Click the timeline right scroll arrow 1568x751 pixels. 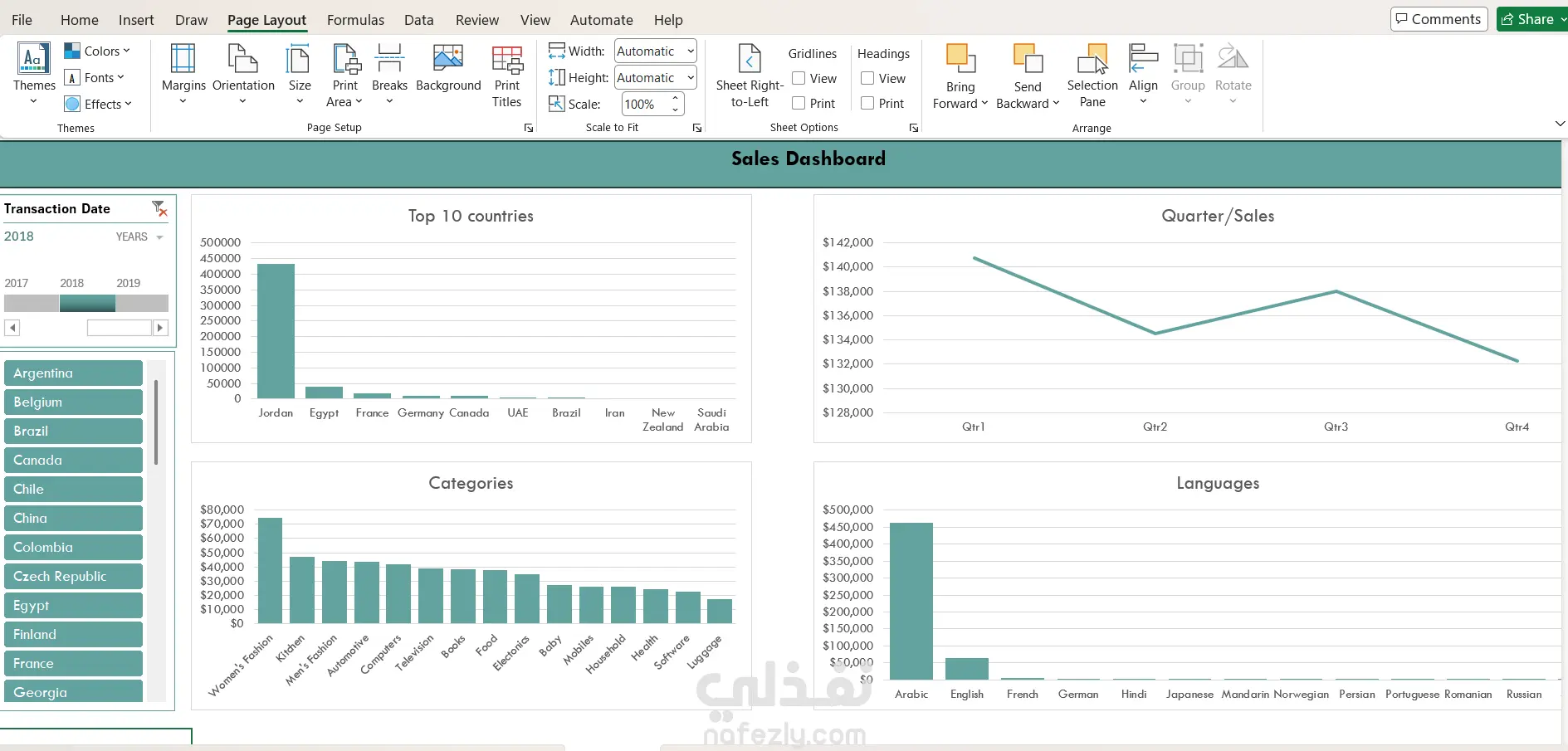160,328
